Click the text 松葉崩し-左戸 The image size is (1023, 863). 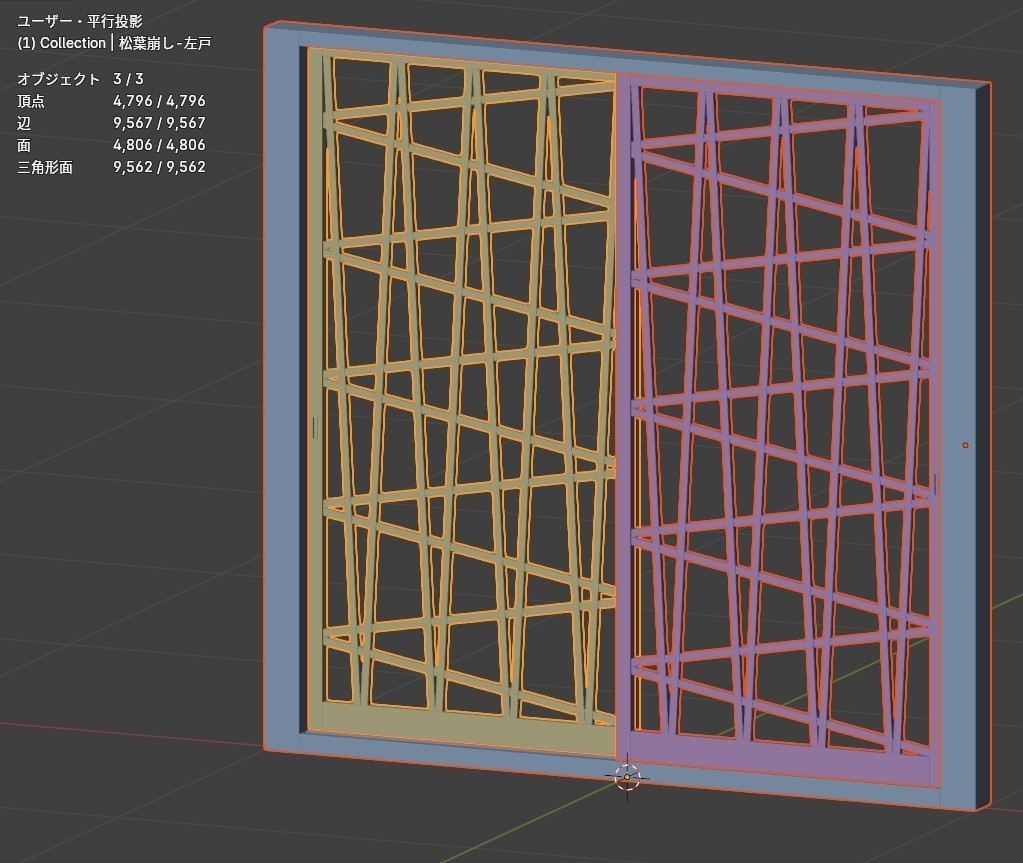[x=165, y=43]
